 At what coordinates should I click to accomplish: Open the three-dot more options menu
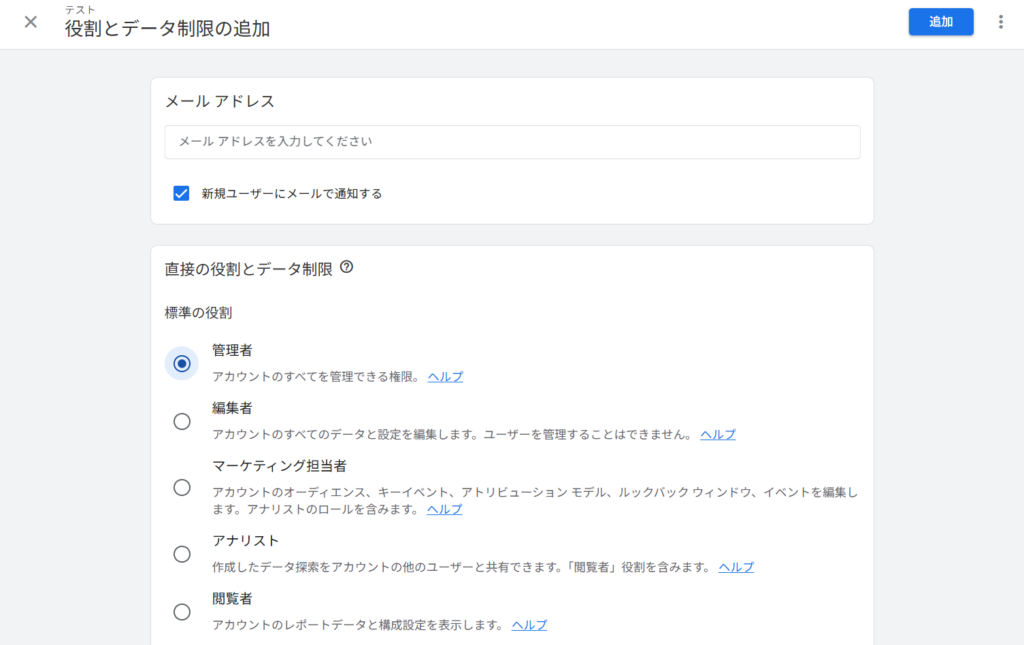click(x=1000, y=22)
